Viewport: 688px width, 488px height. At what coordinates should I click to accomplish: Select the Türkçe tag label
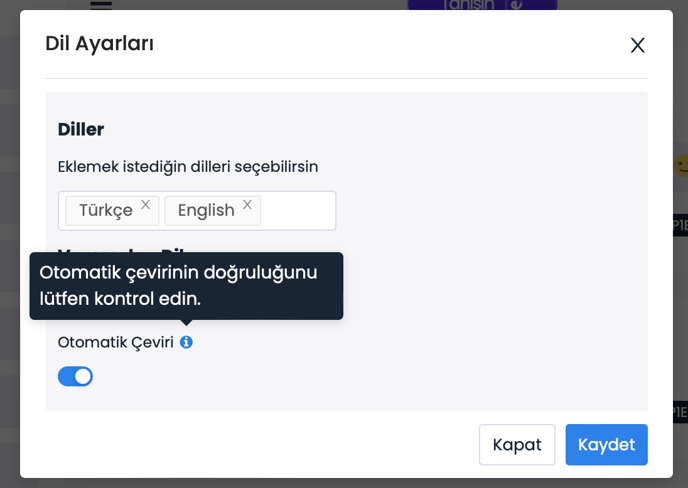[105, 210]
